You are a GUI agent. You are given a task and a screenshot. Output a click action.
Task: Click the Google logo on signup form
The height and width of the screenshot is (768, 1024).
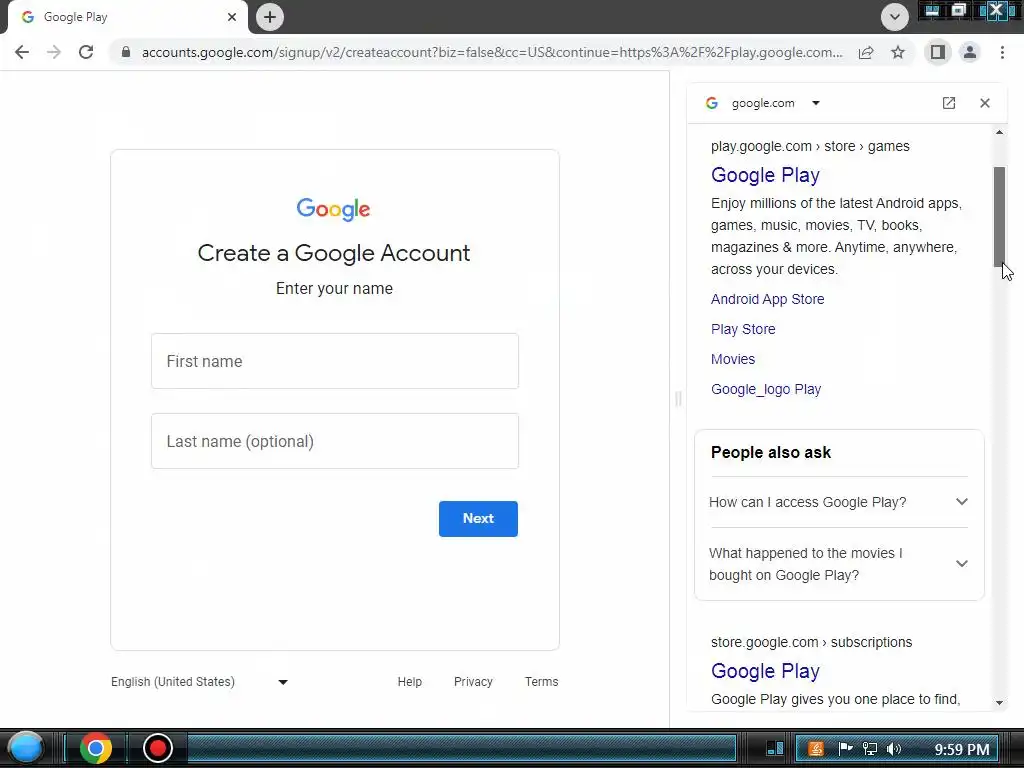[x=333, y=209]
